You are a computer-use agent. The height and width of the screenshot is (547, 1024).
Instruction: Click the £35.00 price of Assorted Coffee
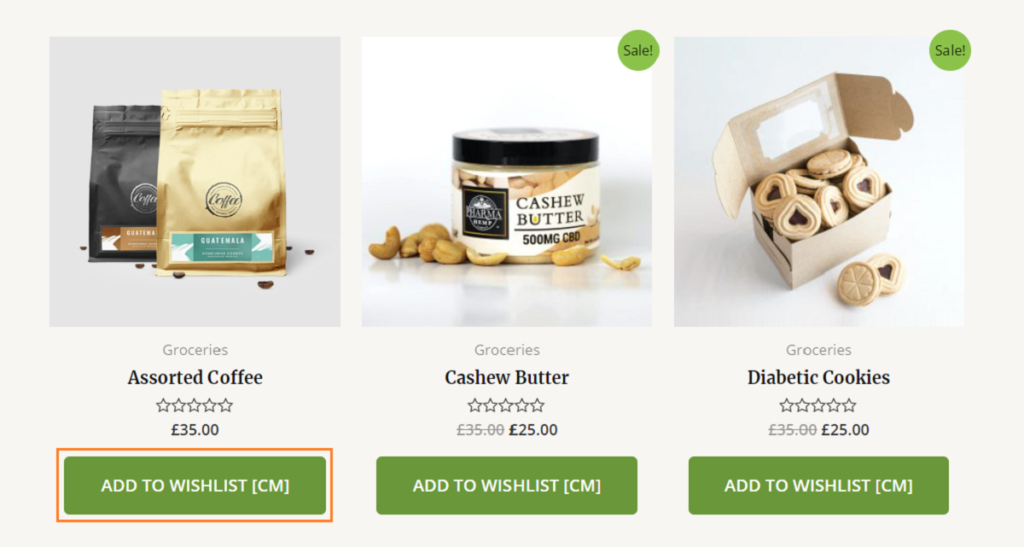pyautogui.click(x=195, y=430)
